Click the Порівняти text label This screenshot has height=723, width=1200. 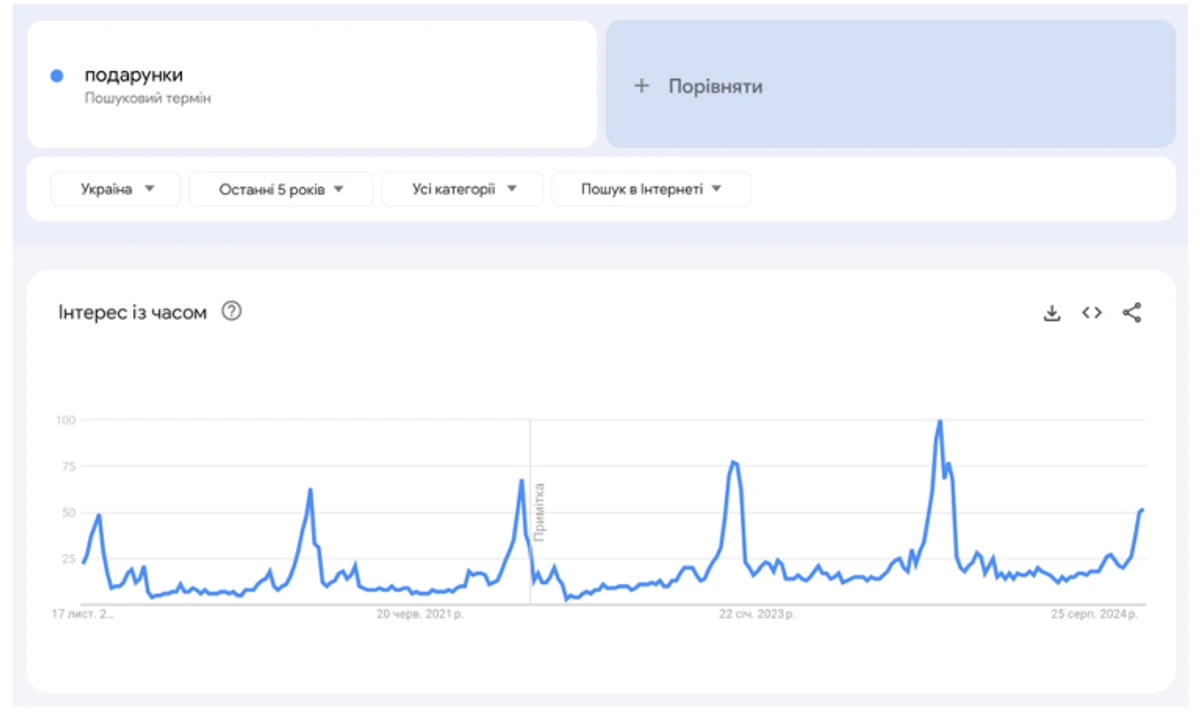[715, 86]
